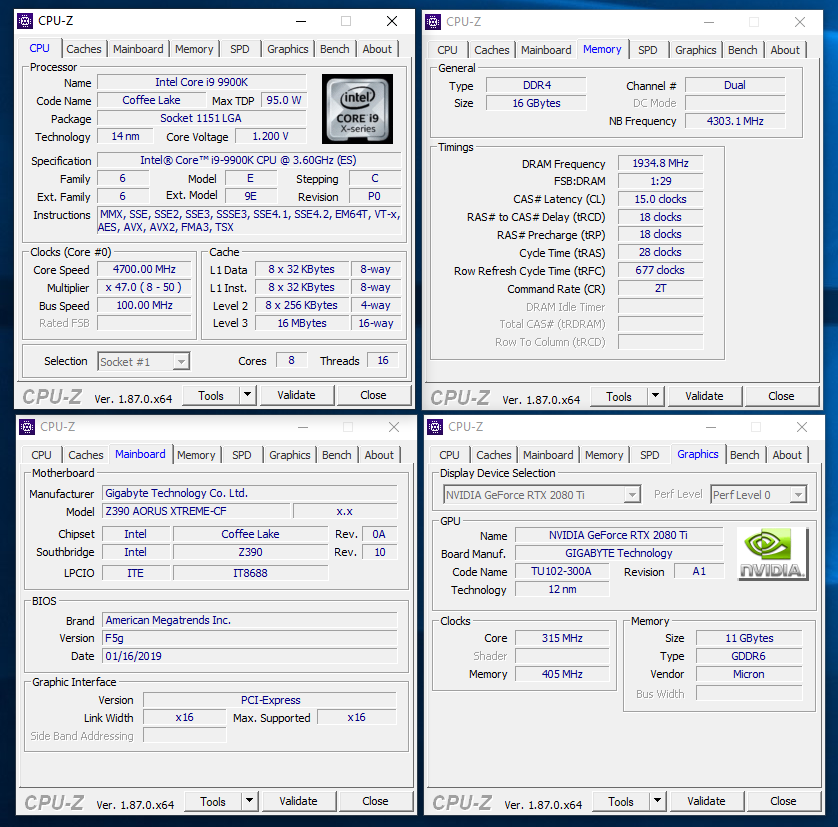Viewport: 838px width, 827px height.
Task: Click CPU-Z app icon in Graphics window title
Action: 435,427
